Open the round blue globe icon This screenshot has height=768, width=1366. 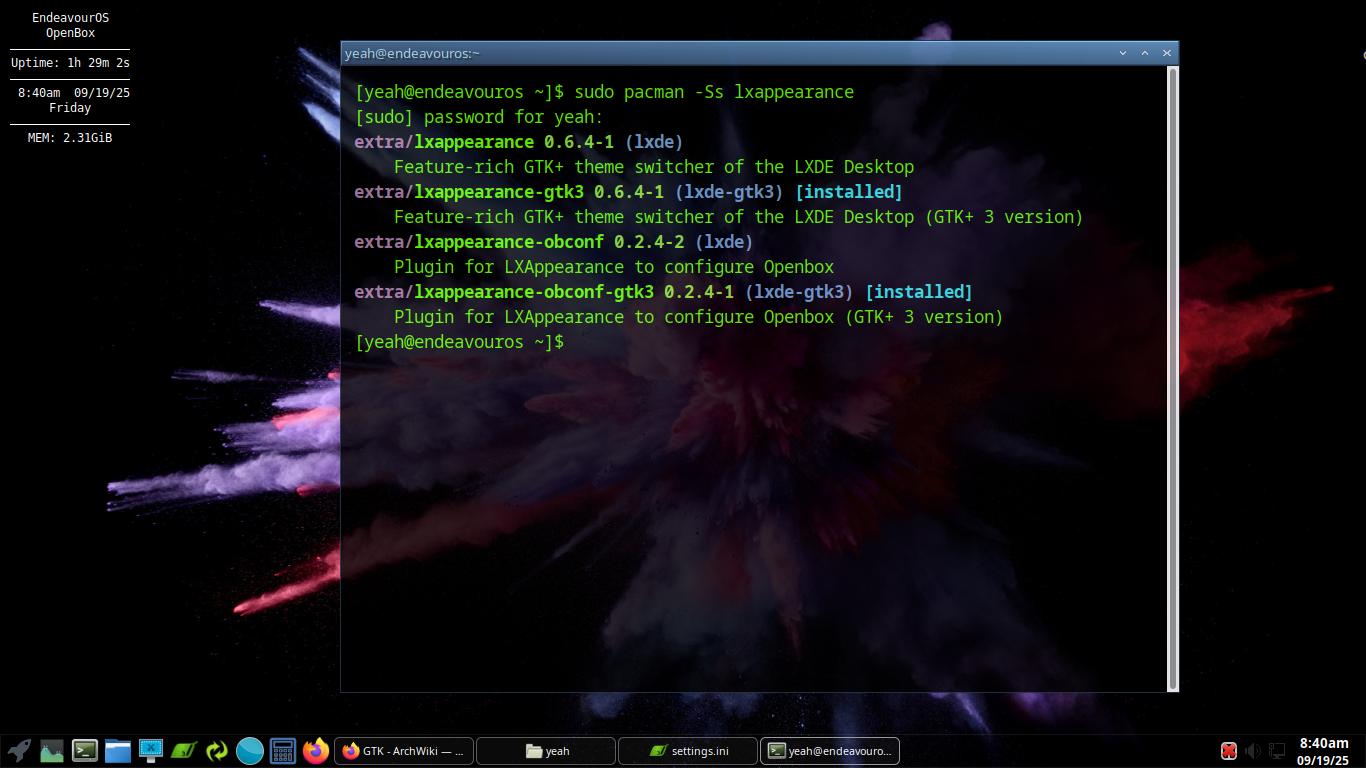click(250, 750)
